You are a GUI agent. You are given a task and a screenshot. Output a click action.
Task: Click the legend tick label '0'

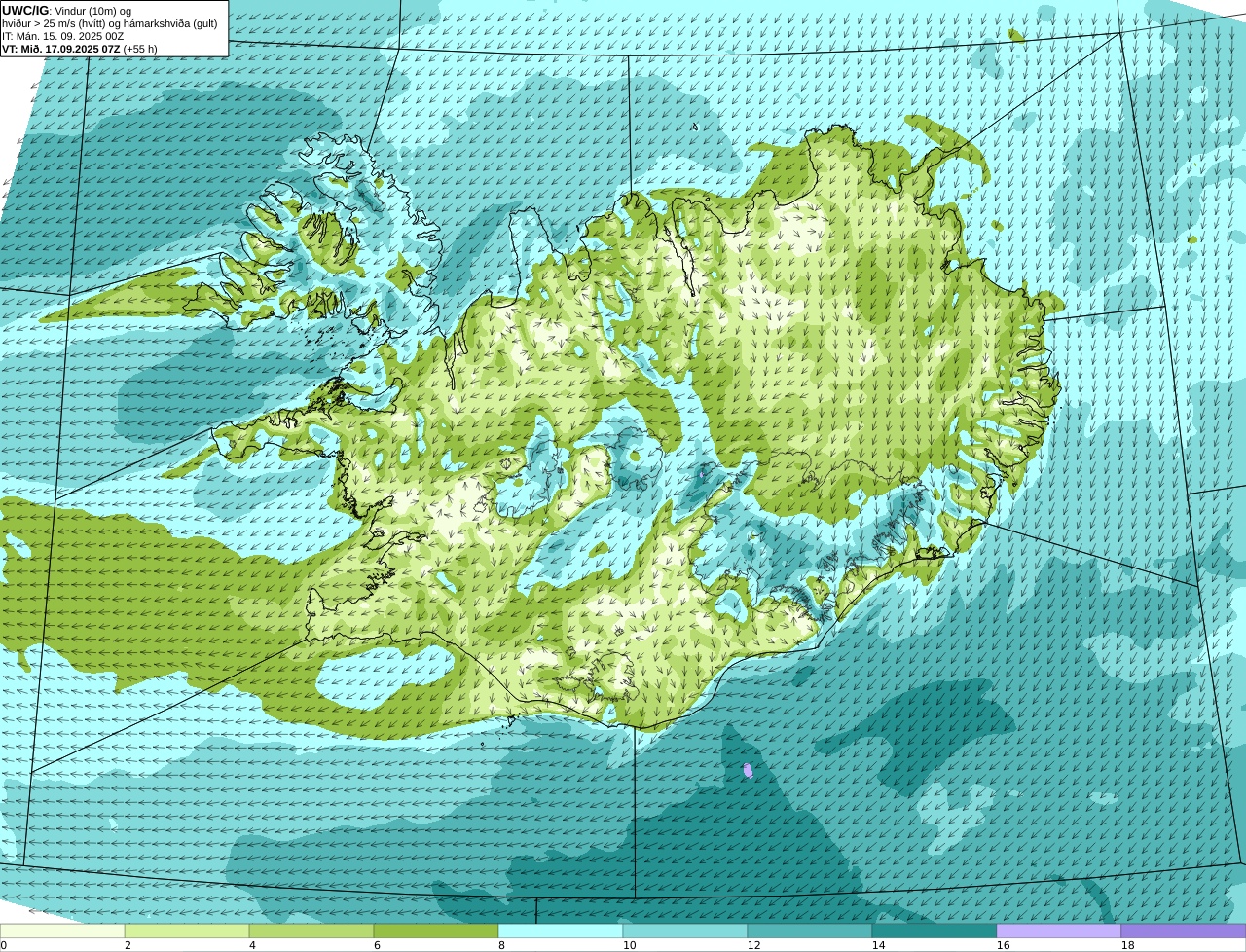(x=3, y=945)
